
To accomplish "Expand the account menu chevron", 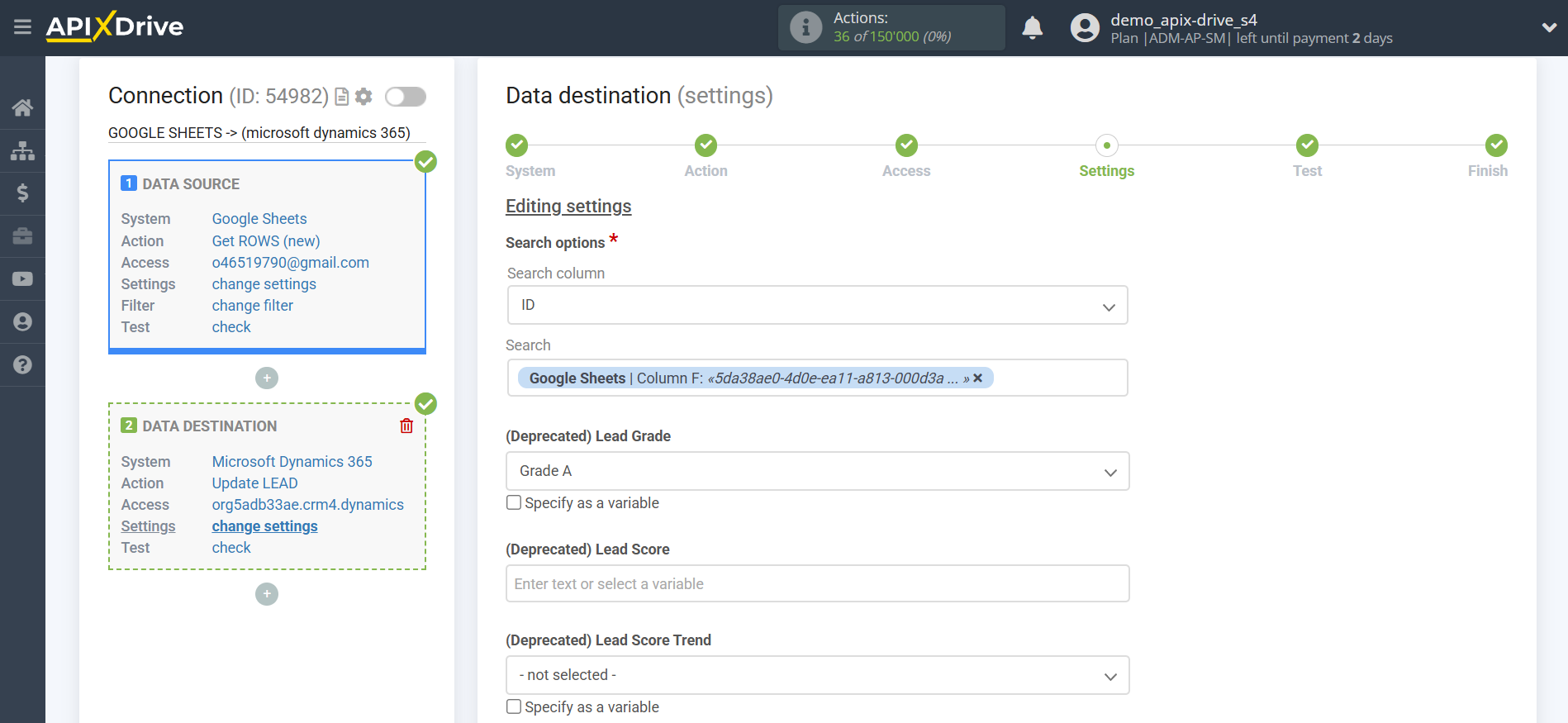I will pos(1549,27).
